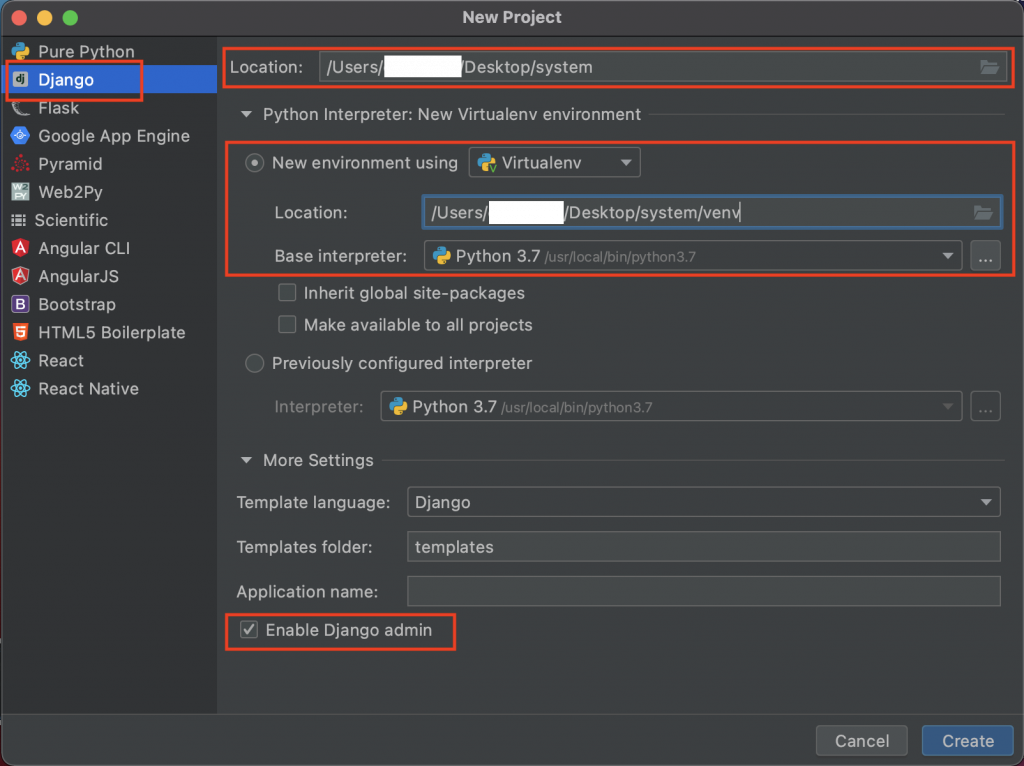Check Inherit global site-packages

click(x=287, y=293)
